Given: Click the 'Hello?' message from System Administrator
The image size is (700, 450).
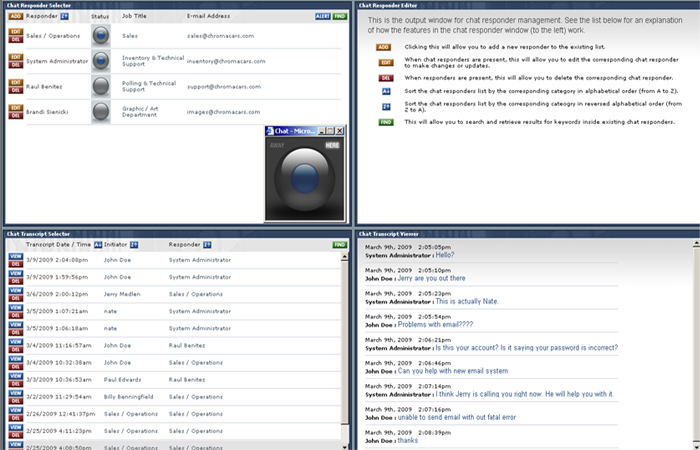Looking at the screenshot, I should [x=445, y=255].
